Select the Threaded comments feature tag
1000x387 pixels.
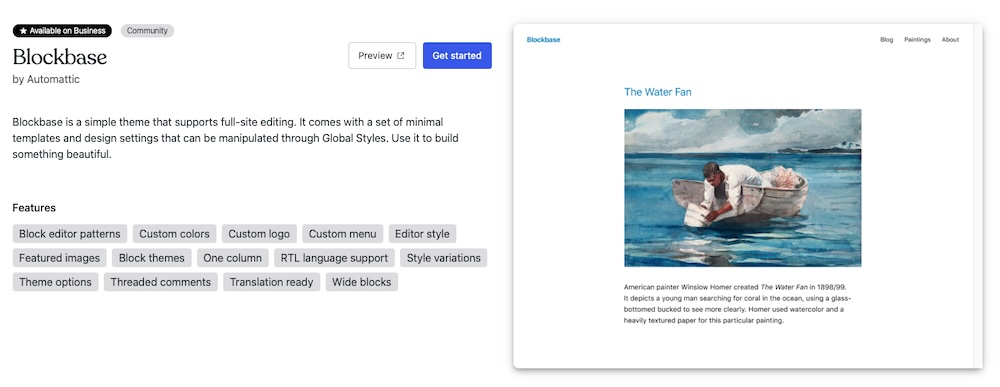click(161, 282)
